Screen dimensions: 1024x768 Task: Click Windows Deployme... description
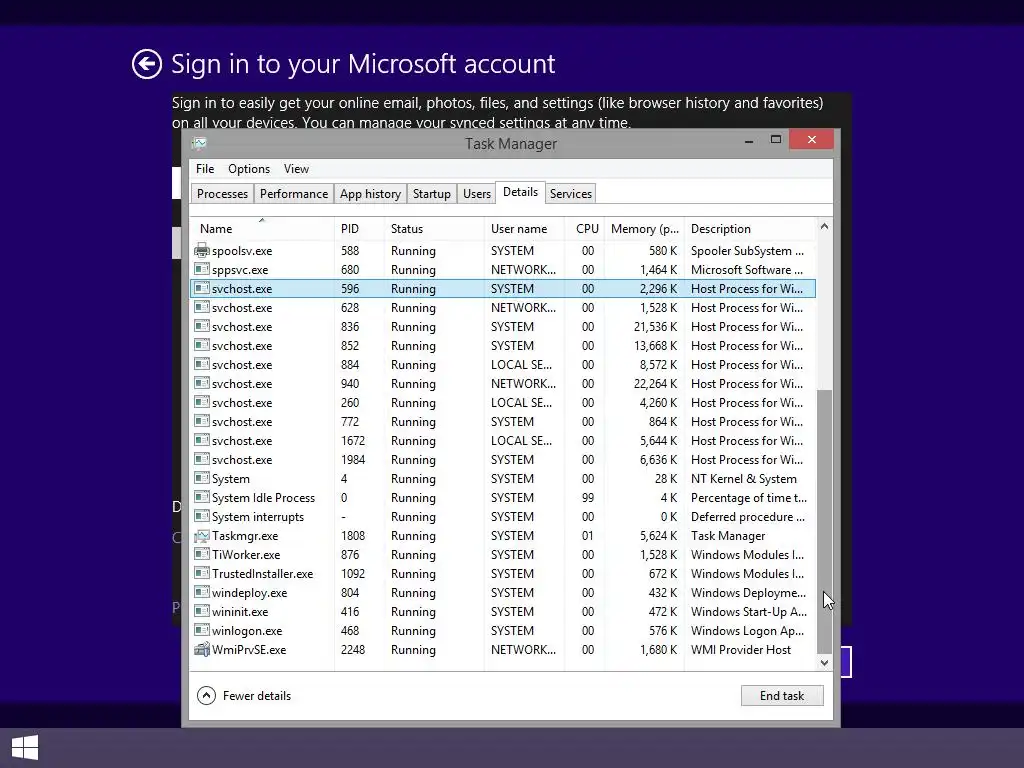(x=748, y=592)
